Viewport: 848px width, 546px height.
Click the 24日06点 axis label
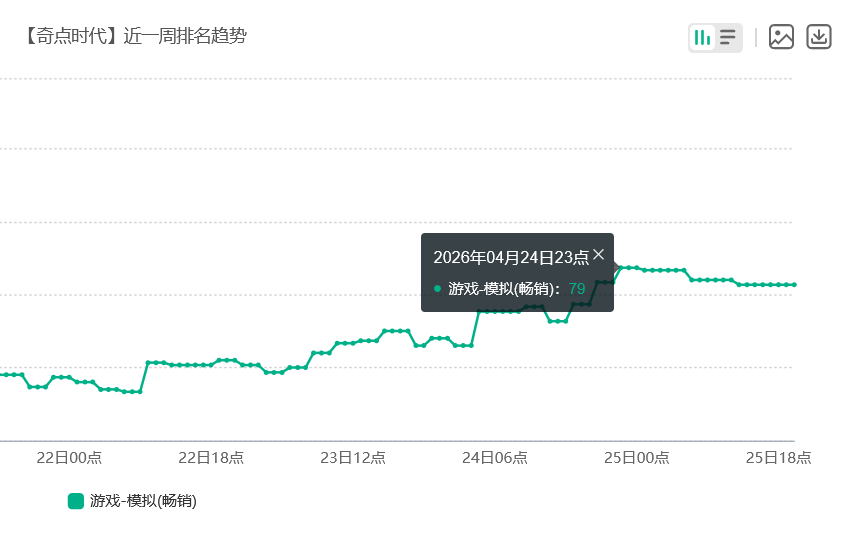[x=494, y=458]
